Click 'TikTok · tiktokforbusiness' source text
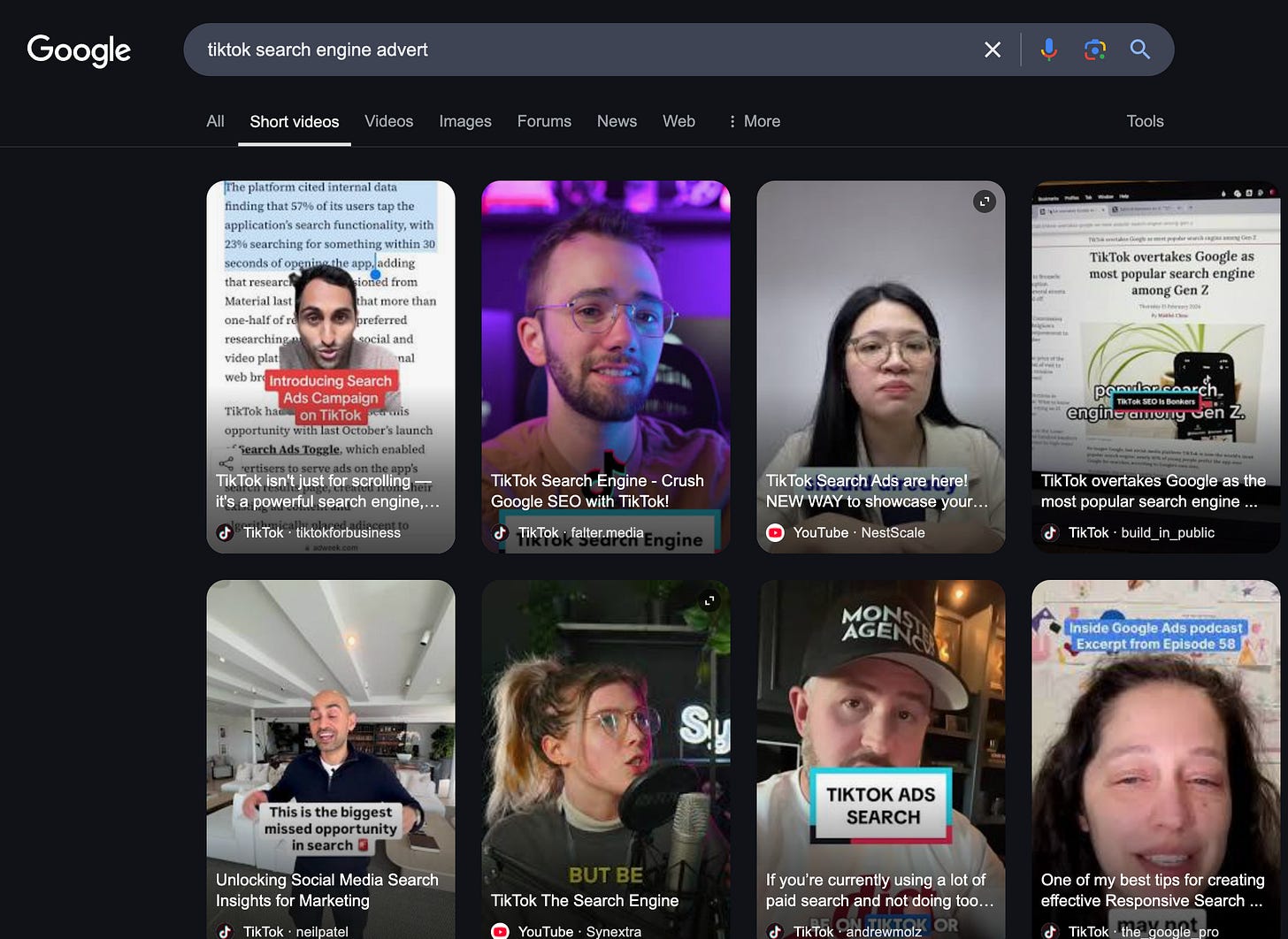Screen dimensions: 1288x939 [322, 532]
